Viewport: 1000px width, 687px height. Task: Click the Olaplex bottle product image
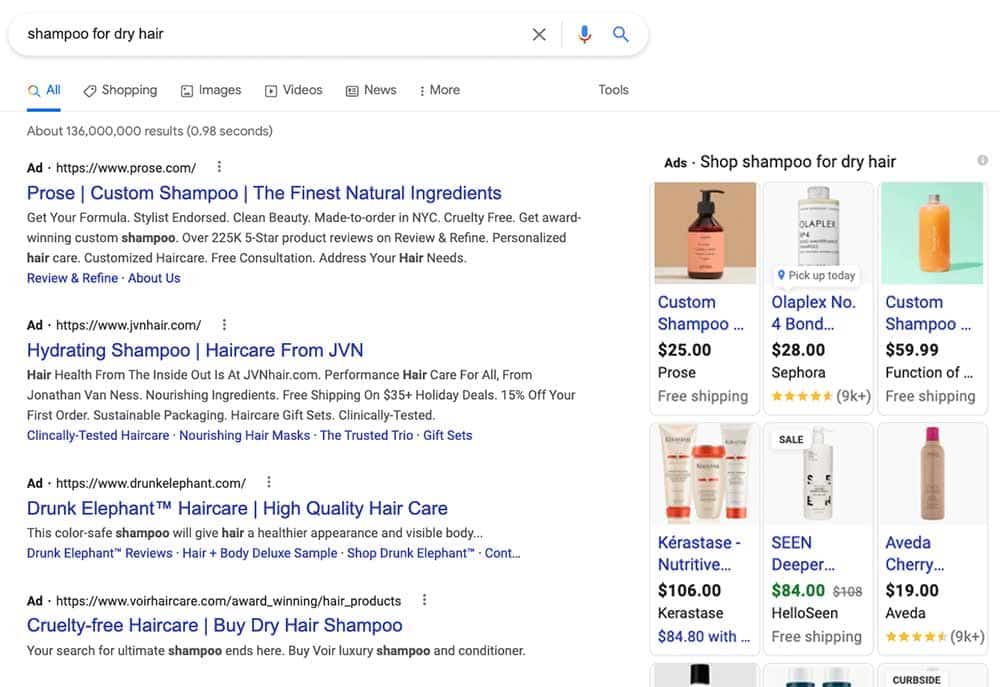pos(818,225)
